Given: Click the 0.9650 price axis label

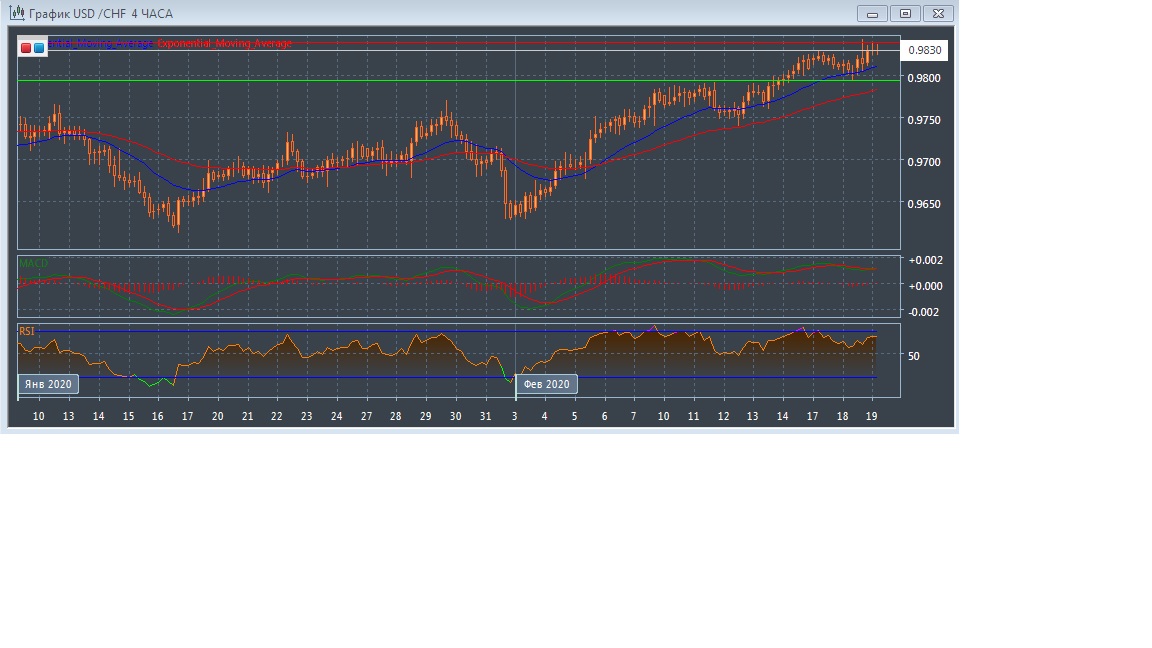Looking at the screenshot, I should coord(924,204).
